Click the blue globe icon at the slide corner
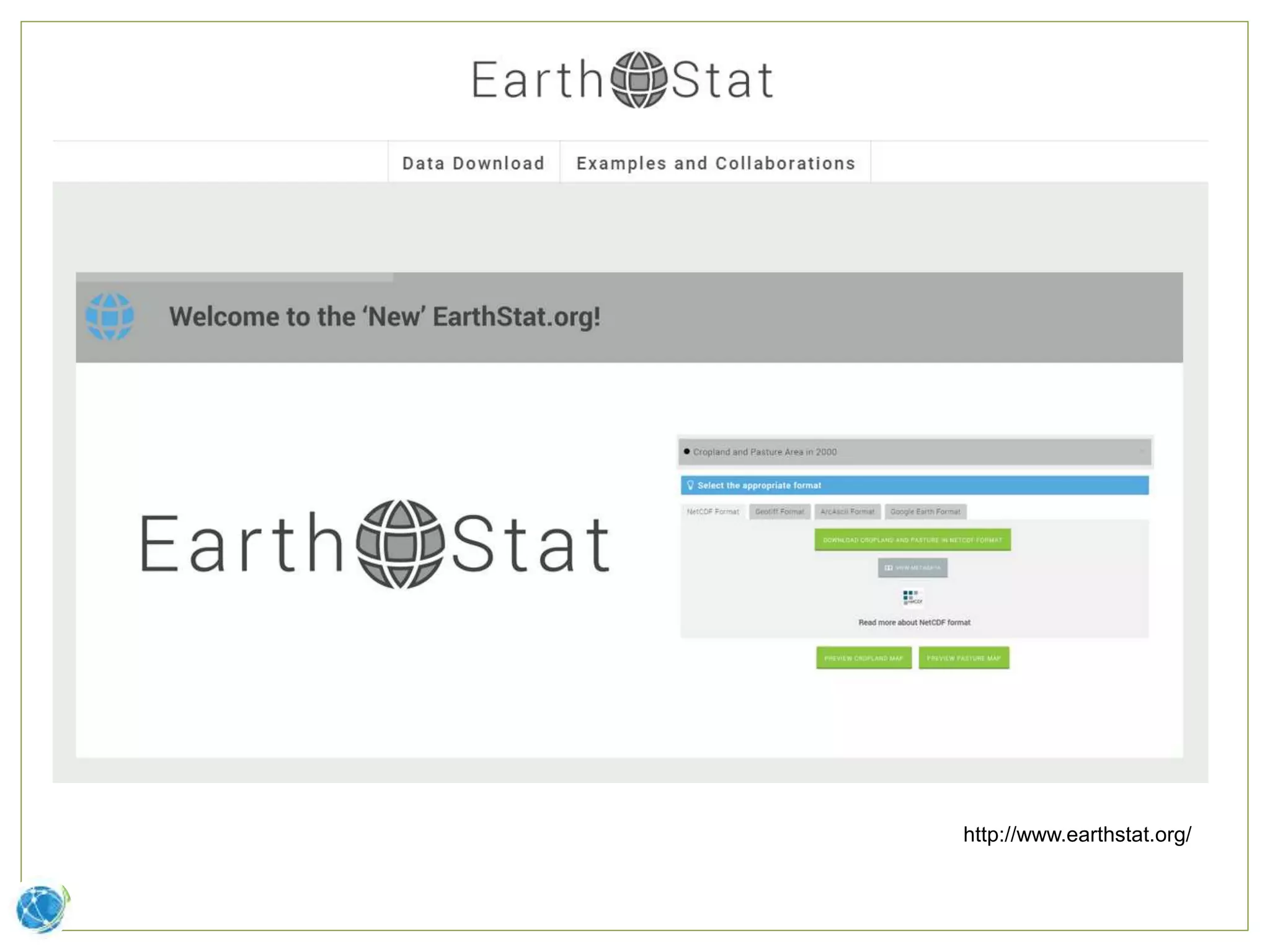This screenshot has height=952, width=1270. (42, 909)
